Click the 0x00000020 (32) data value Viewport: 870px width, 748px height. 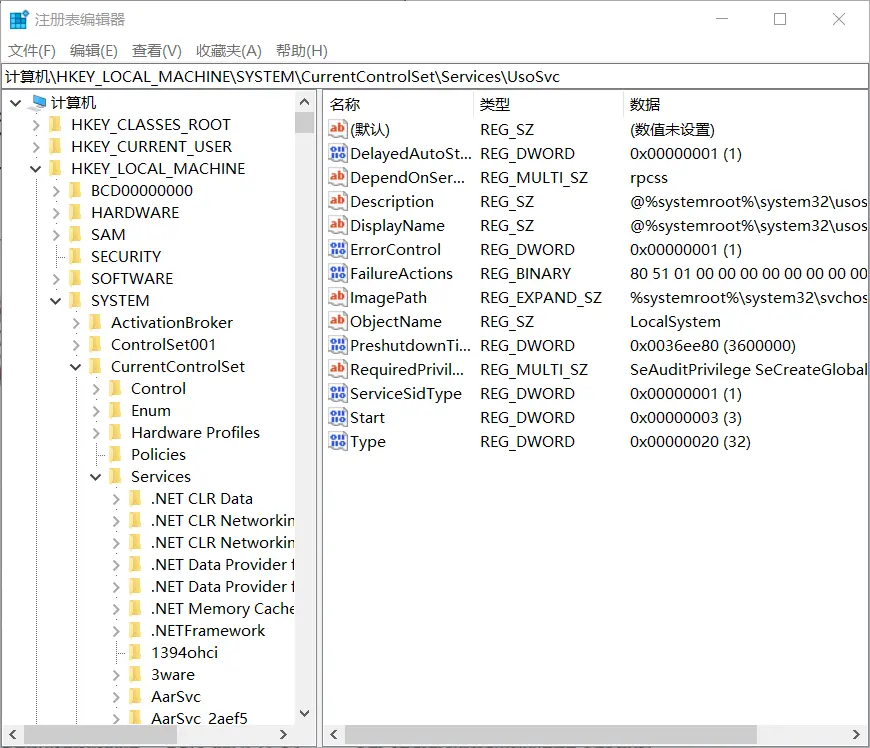[x=690, y=442]
